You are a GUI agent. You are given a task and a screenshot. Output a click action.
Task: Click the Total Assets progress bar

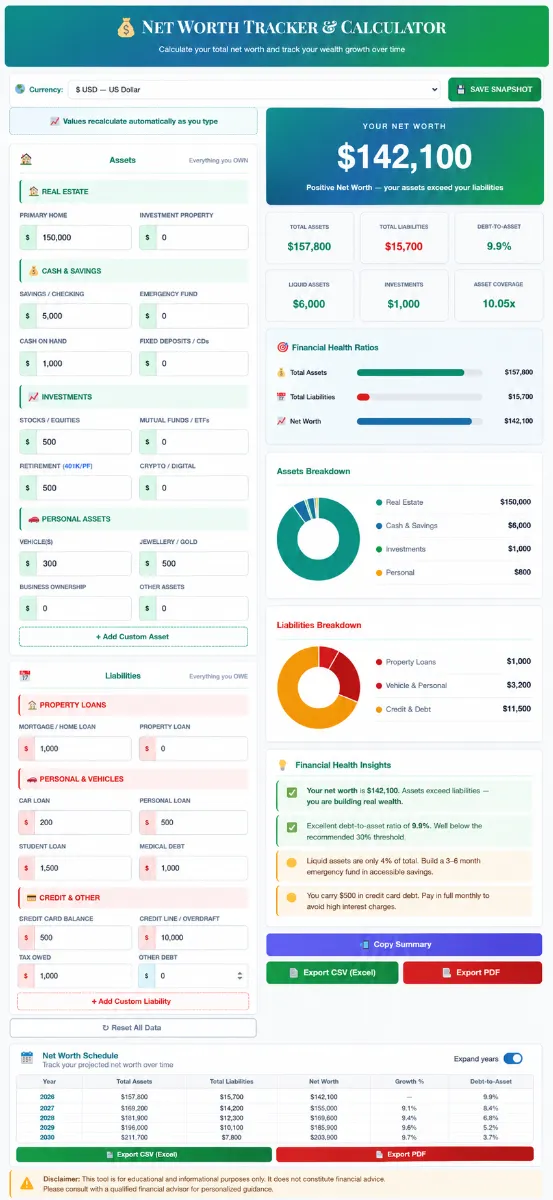419,372
